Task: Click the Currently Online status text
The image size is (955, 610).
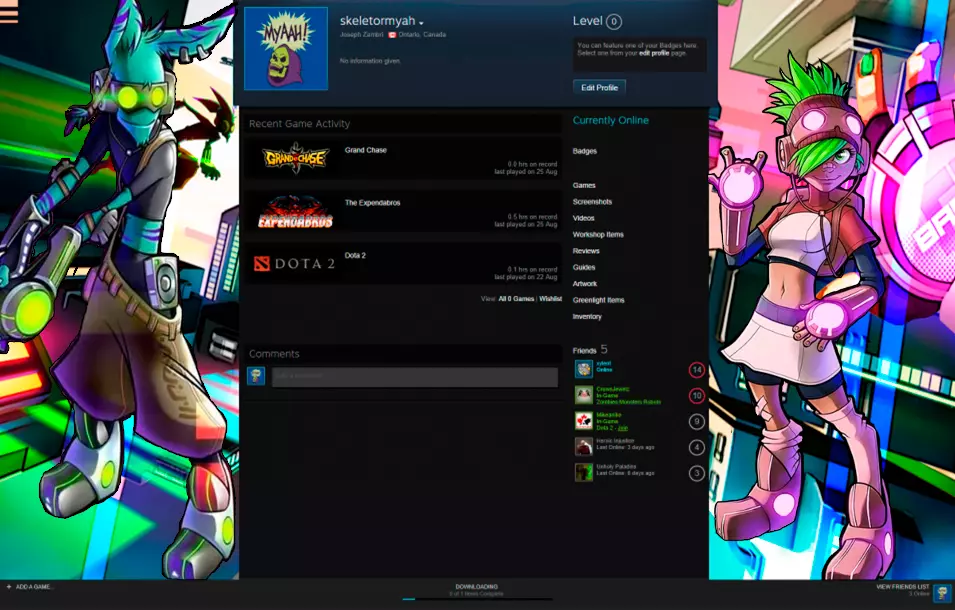Action: click(610, 121)
